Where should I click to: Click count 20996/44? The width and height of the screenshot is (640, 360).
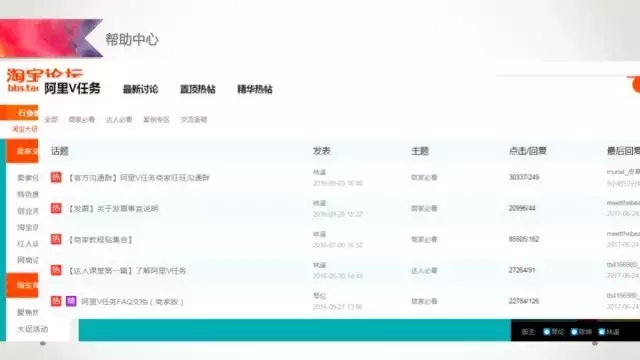(522, 208)
